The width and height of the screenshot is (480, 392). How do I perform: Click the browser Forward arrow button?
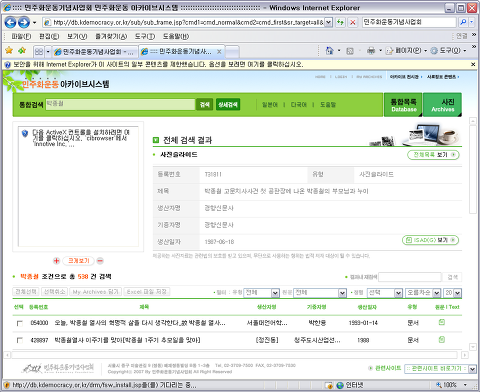(24, 22)
